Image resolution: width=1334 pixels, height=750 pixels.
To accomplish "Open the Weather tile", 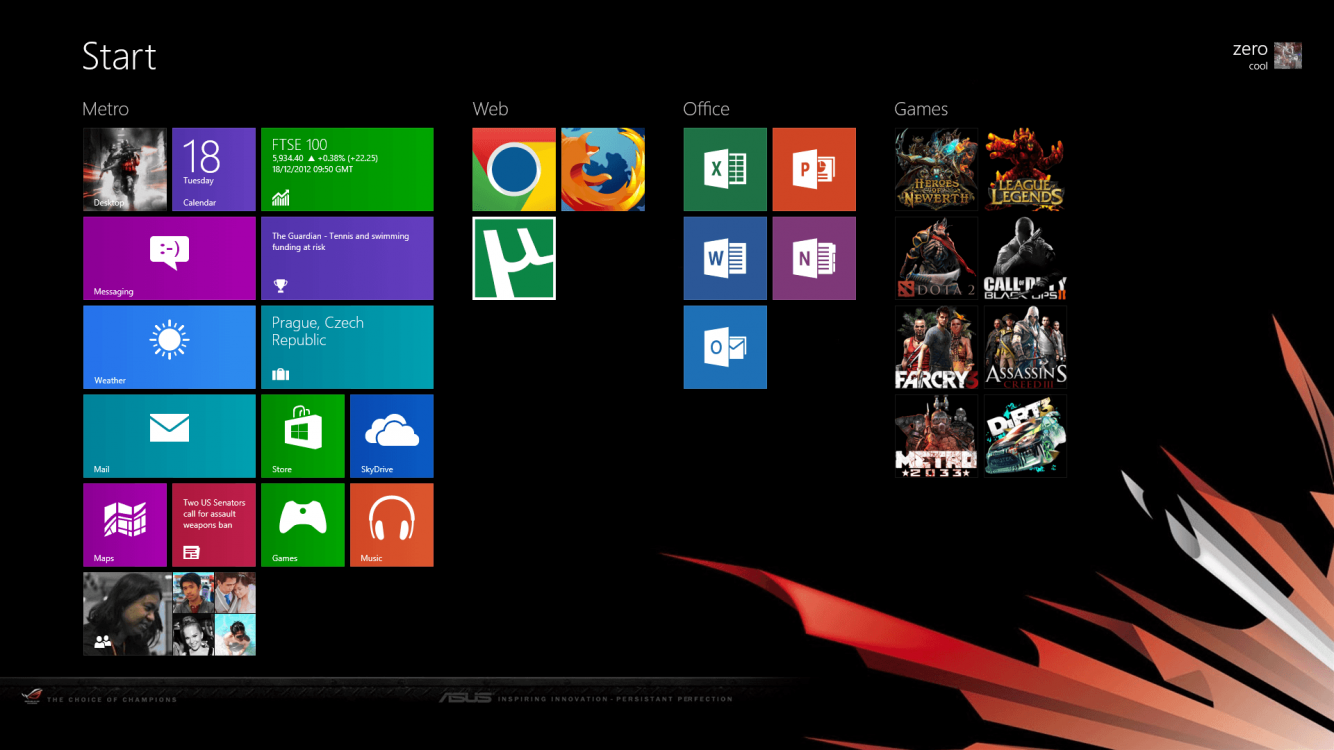I will pyautogui.click(x=169, y=347).
